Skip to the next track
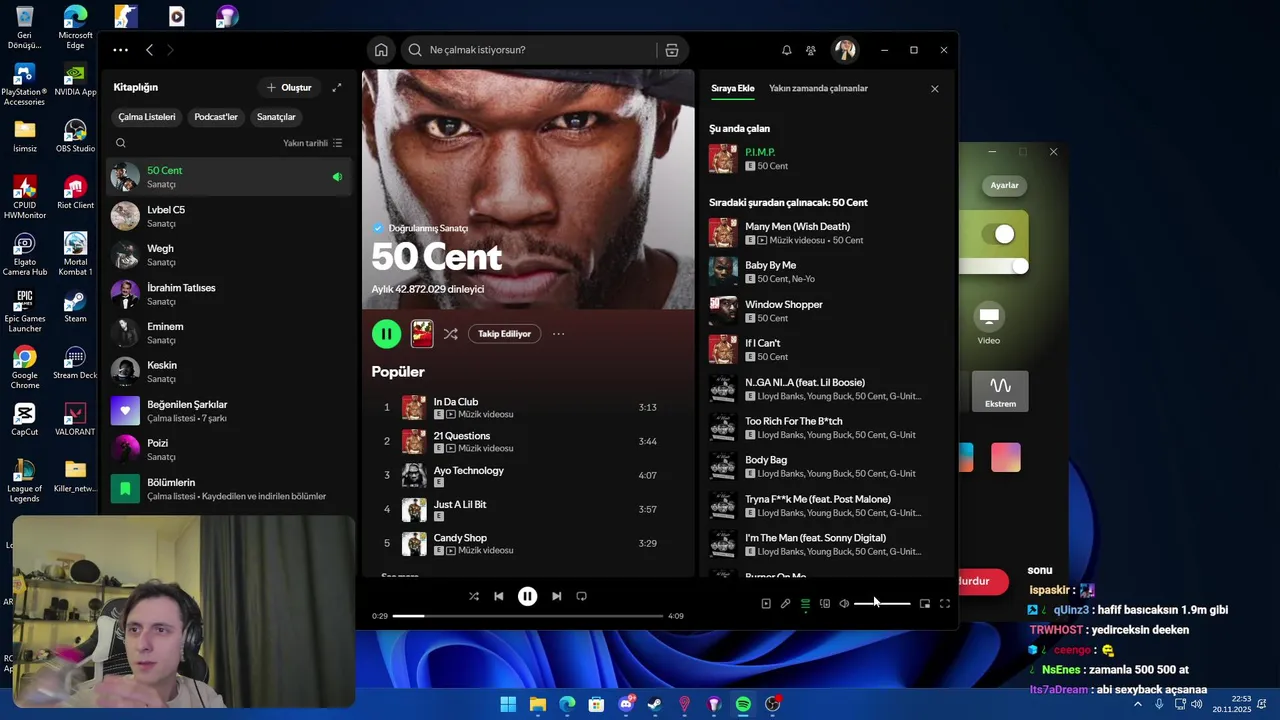 (557, 596)
